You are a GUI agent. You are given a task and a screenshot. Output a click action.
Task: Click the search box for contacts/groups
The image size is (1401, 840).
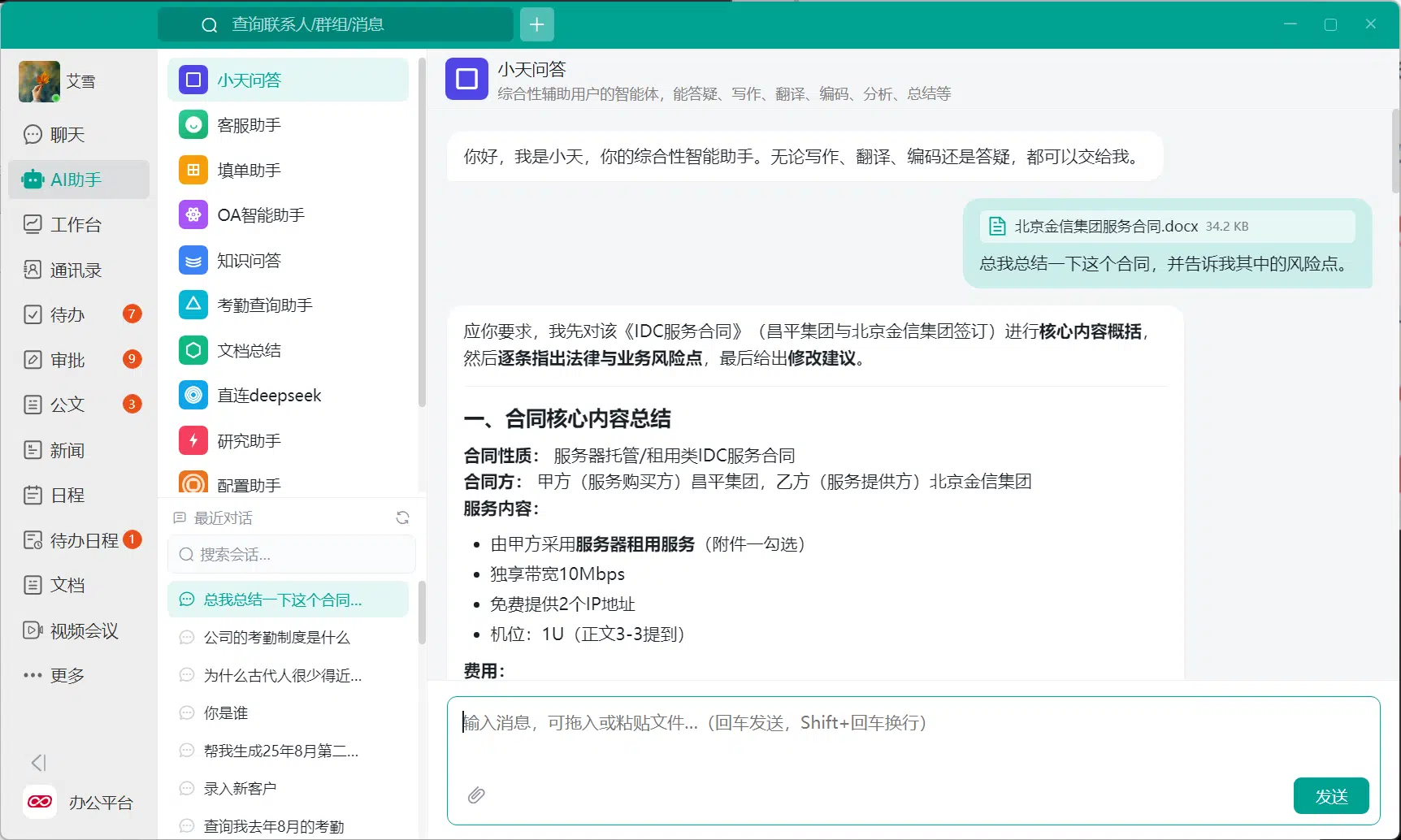336,24
